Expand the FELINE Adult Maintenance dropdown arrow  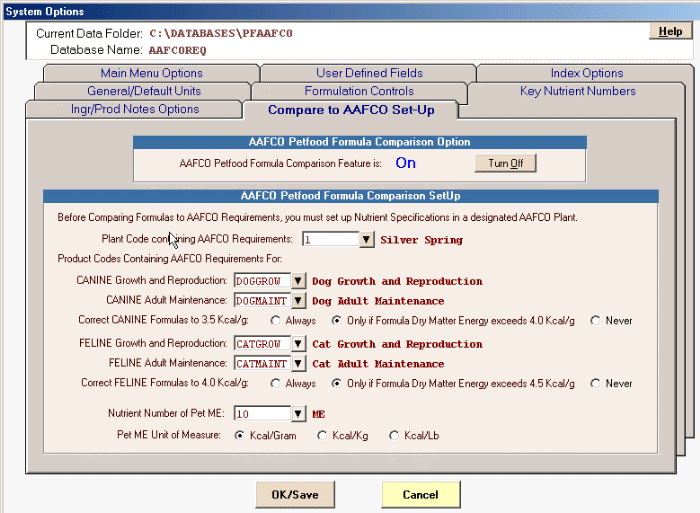point(298,363)
